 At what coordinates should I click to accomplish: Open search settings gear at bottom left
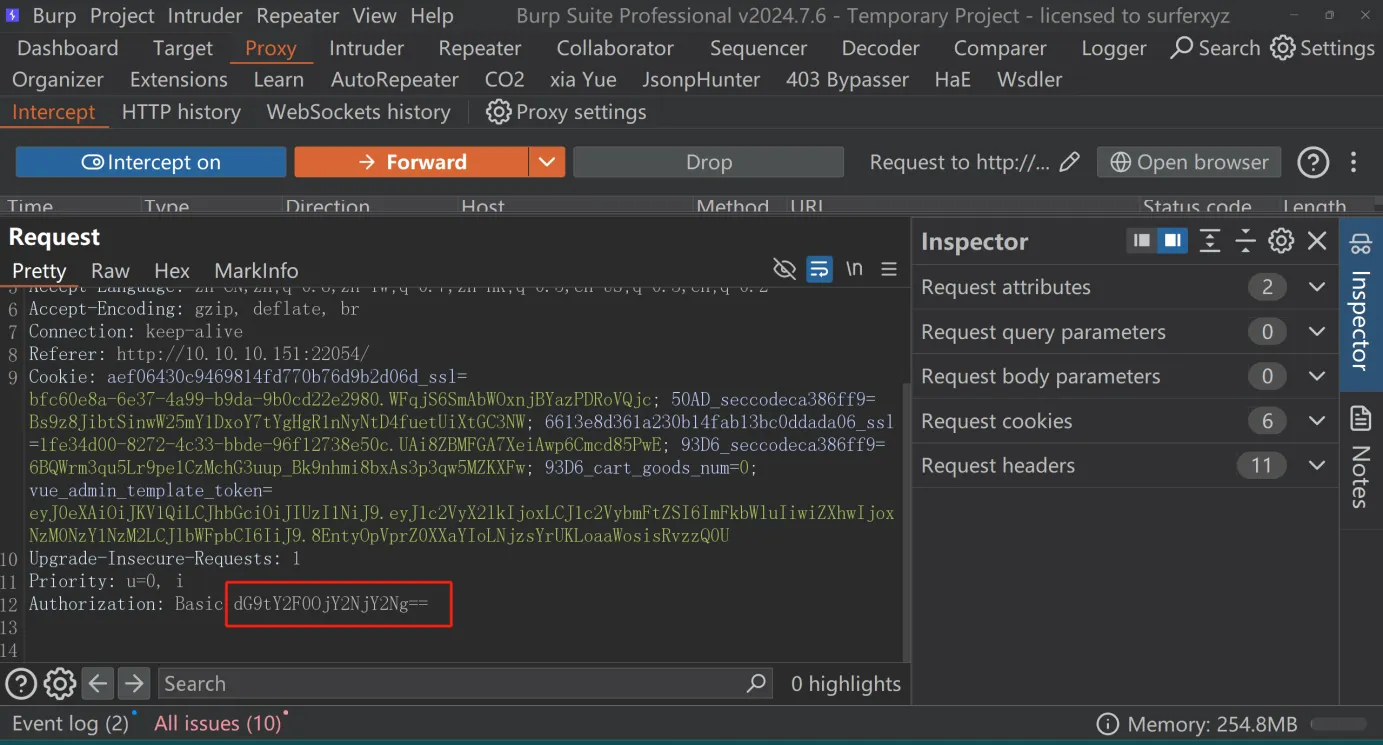pyautogui.click(x=60, y=684)
